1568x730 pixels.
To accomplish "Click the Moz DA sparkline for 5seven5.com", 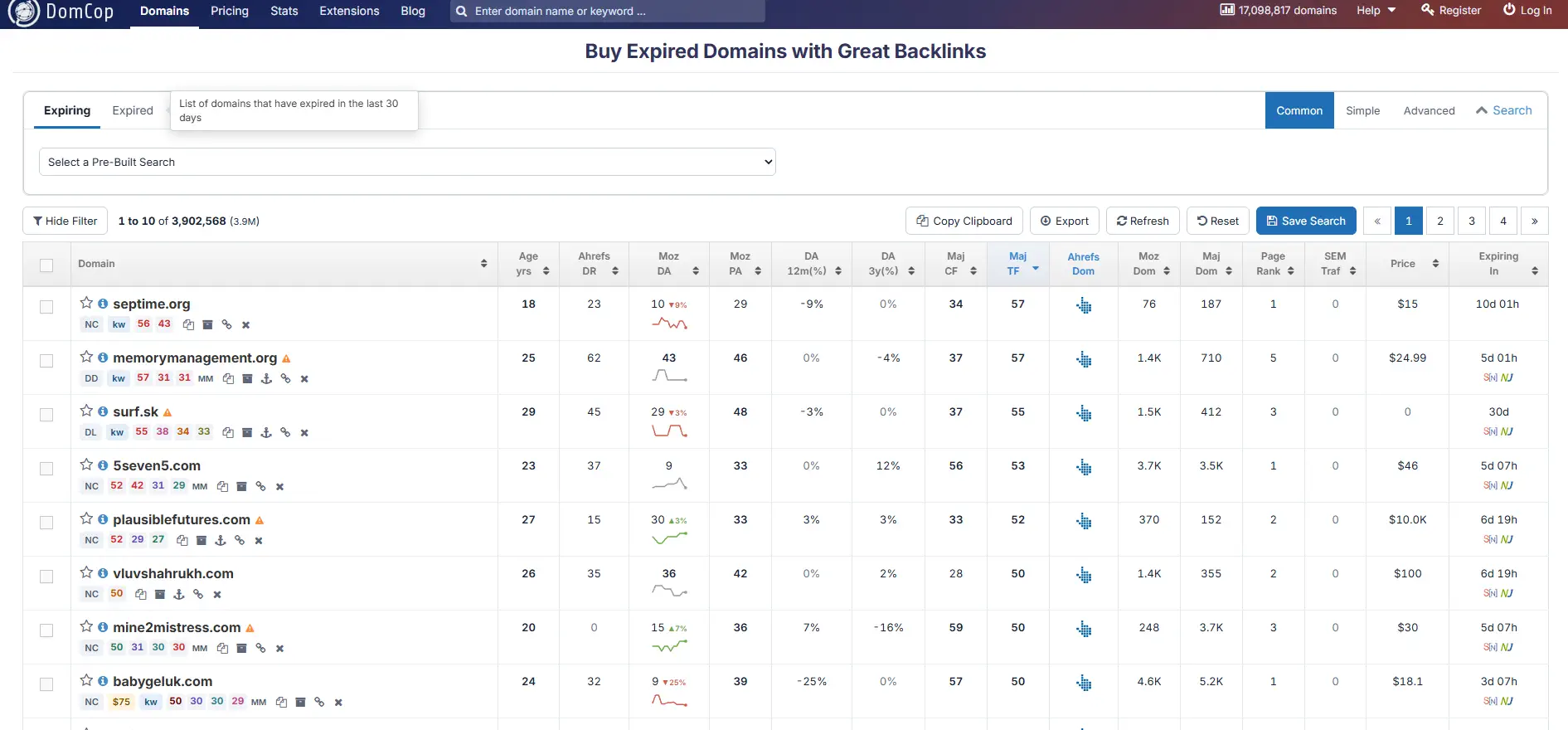I will tap(669, 484).
